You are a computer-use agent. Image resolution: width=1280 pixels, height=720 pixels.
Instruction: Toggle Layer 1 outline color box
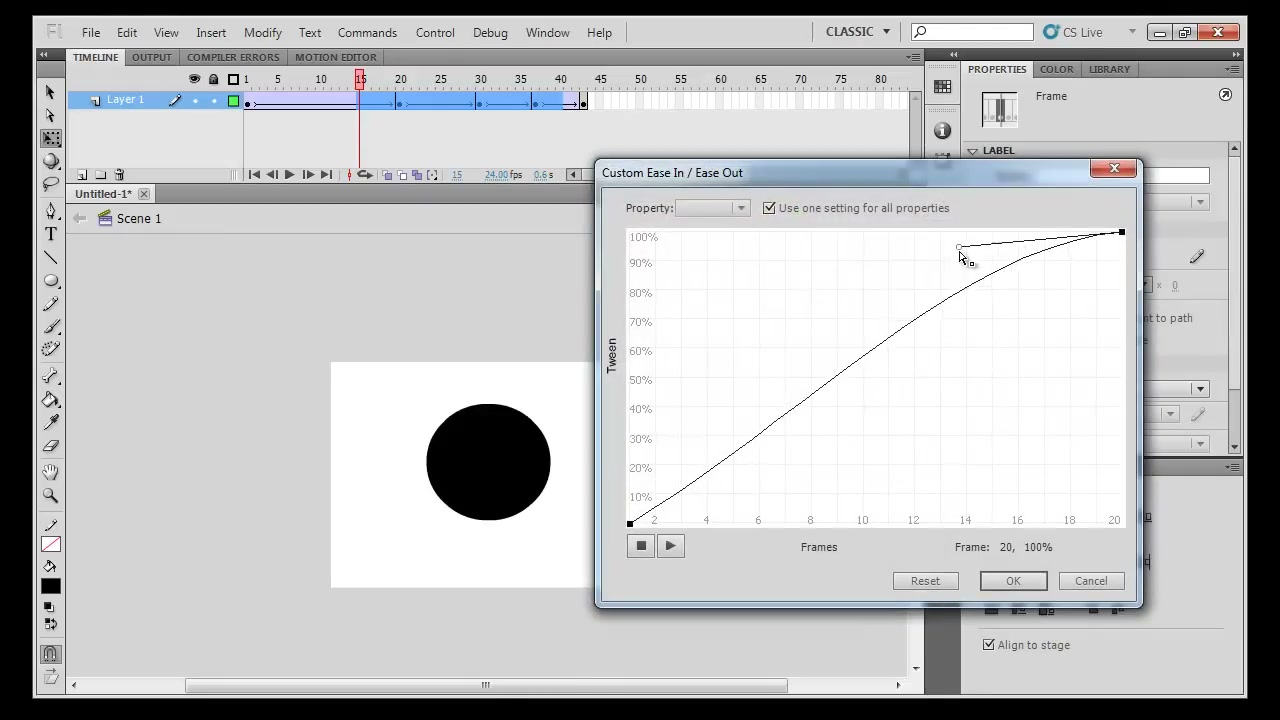tap(234, 101)
